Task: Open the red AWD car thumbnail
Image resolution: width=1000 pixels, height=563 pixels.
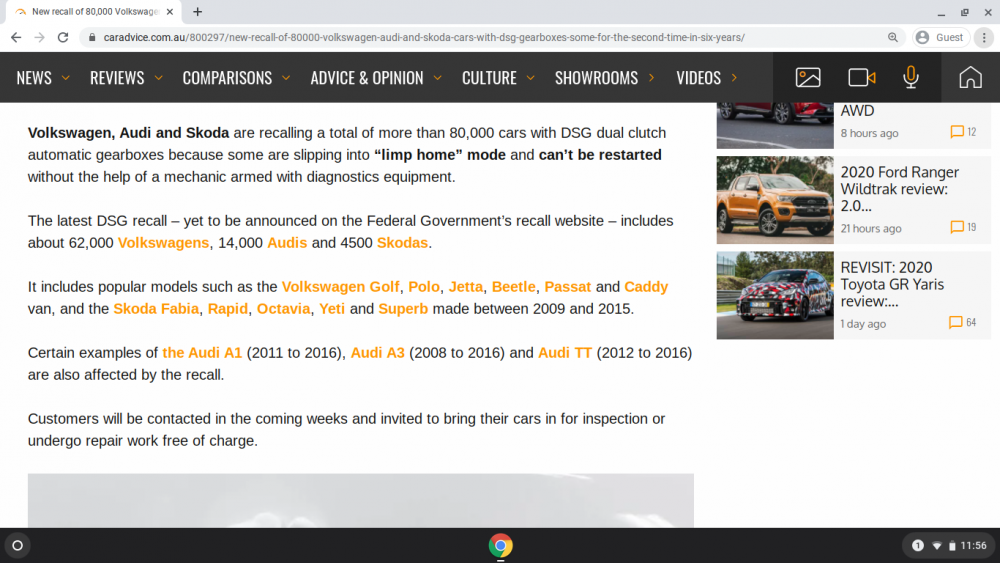Action: [775, 126]
